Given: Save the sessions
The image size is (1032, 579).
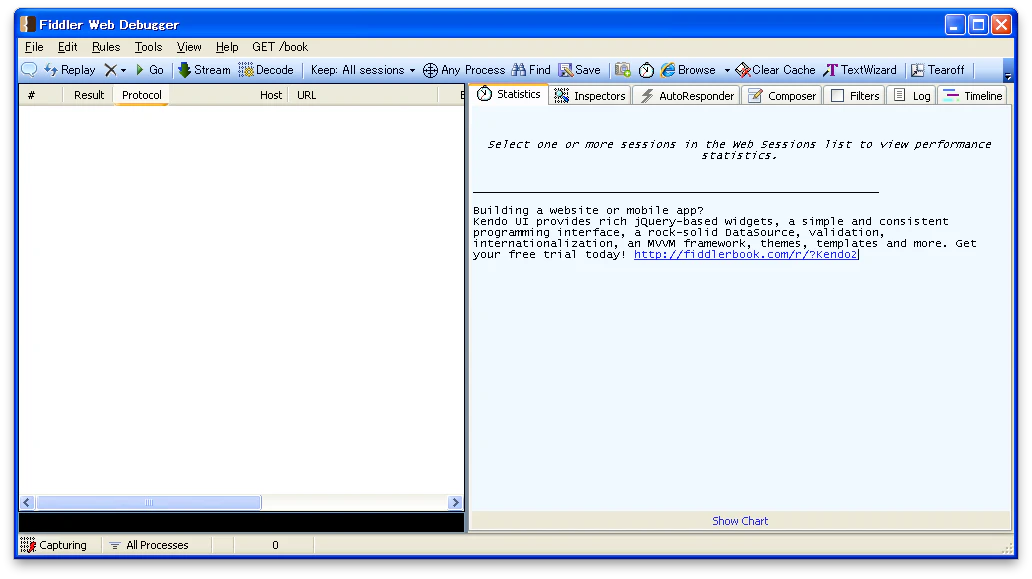Looking at the screenshot, I should 579,70.
